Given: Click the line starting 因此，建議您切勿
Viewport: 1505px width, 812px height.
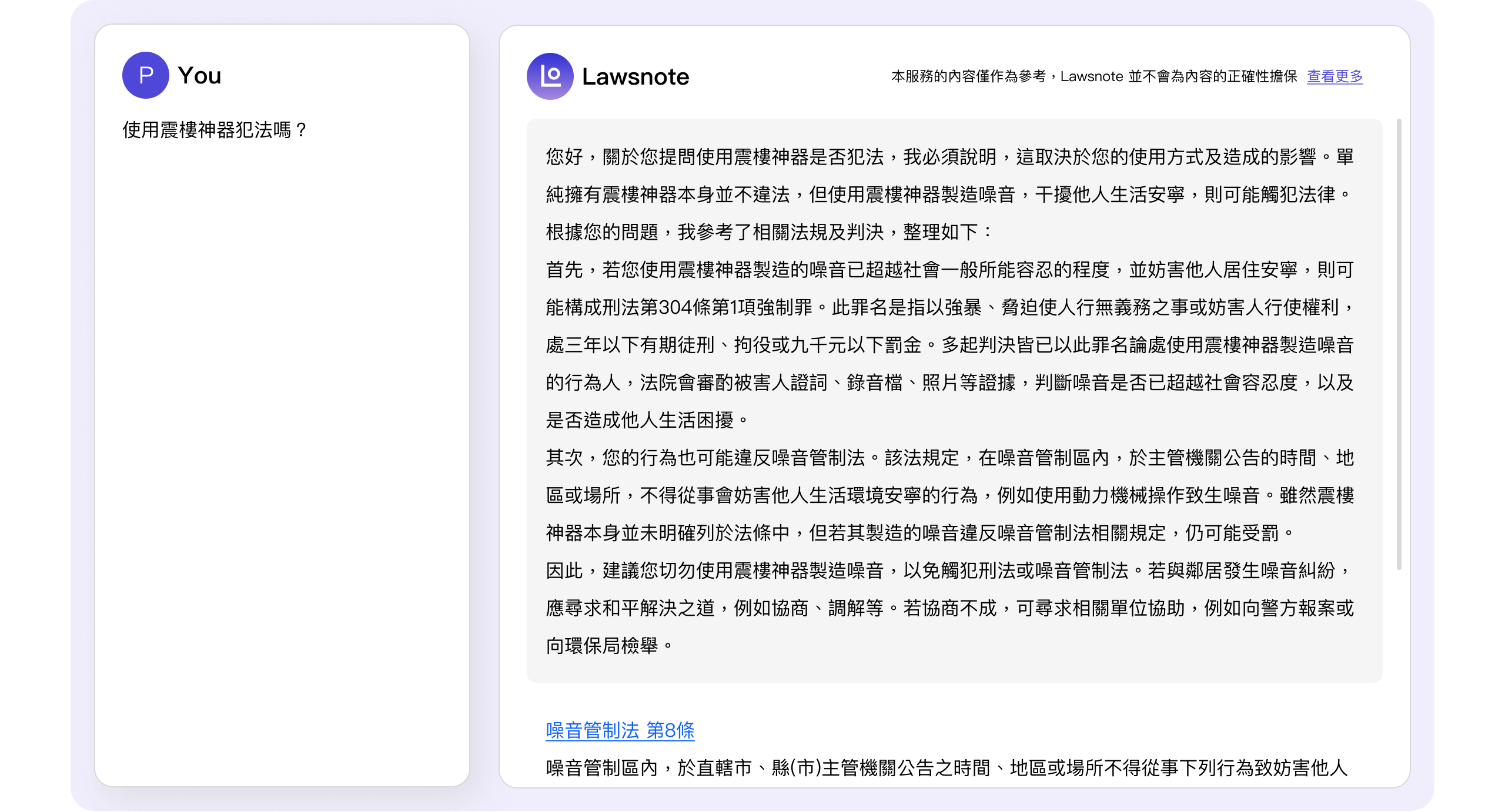Looking at the screenshot, I should pyautogui.click(x=949, y=571).
